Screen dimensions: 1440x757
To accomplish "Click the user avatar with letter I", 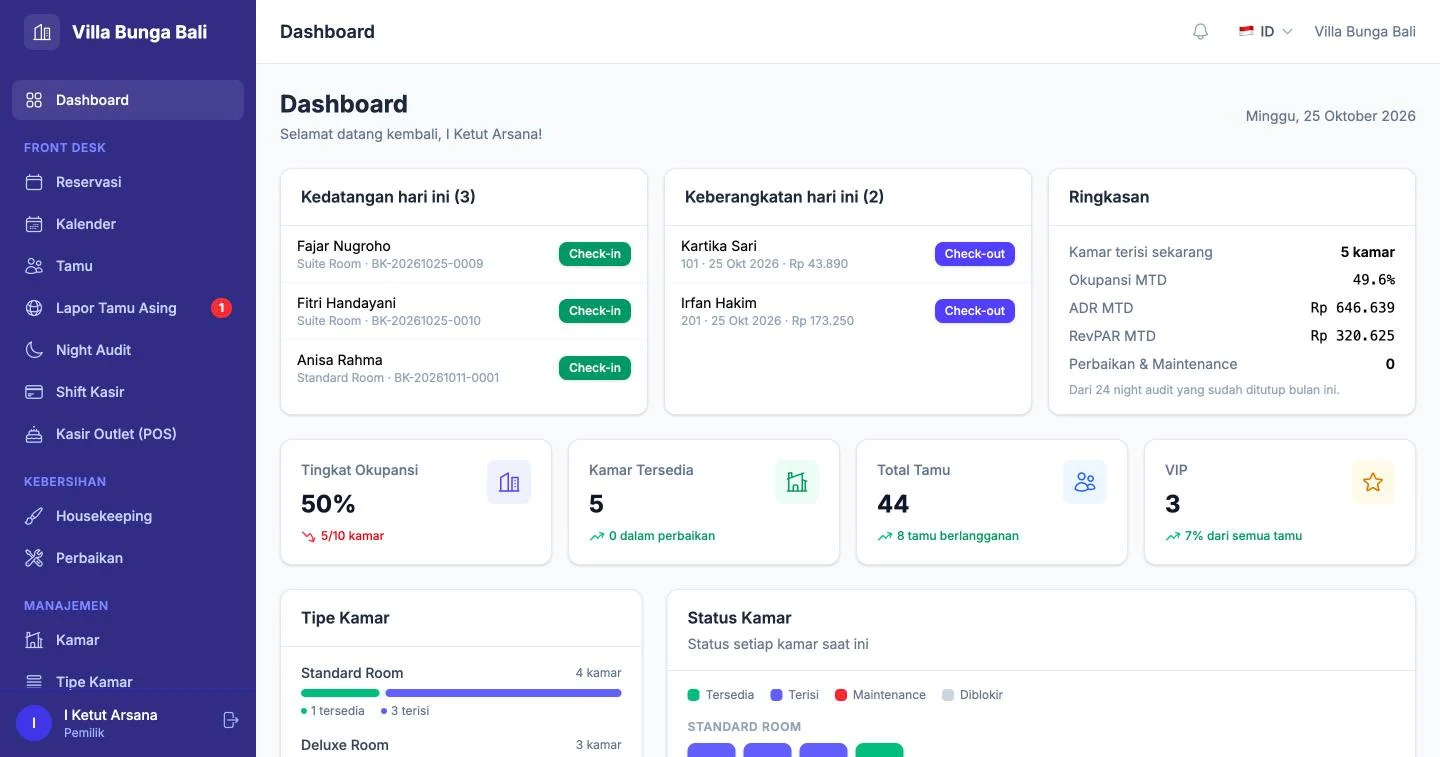I will [x=34, y=723].
